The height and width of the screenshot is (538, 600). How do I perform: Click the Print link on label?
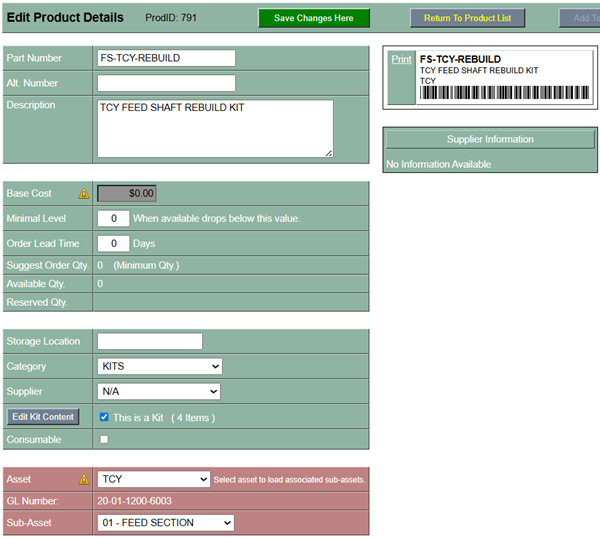click(x=401, y=60)
